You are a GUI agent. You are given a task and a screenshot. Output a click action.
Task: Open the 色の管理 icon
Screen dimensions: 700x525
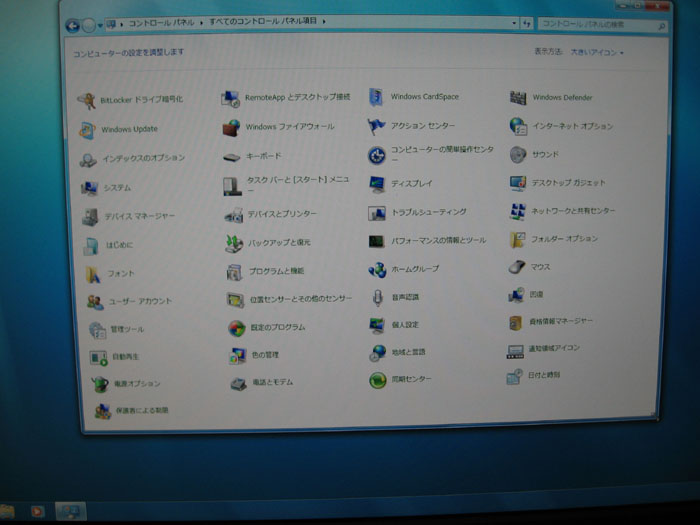point(238,355)
